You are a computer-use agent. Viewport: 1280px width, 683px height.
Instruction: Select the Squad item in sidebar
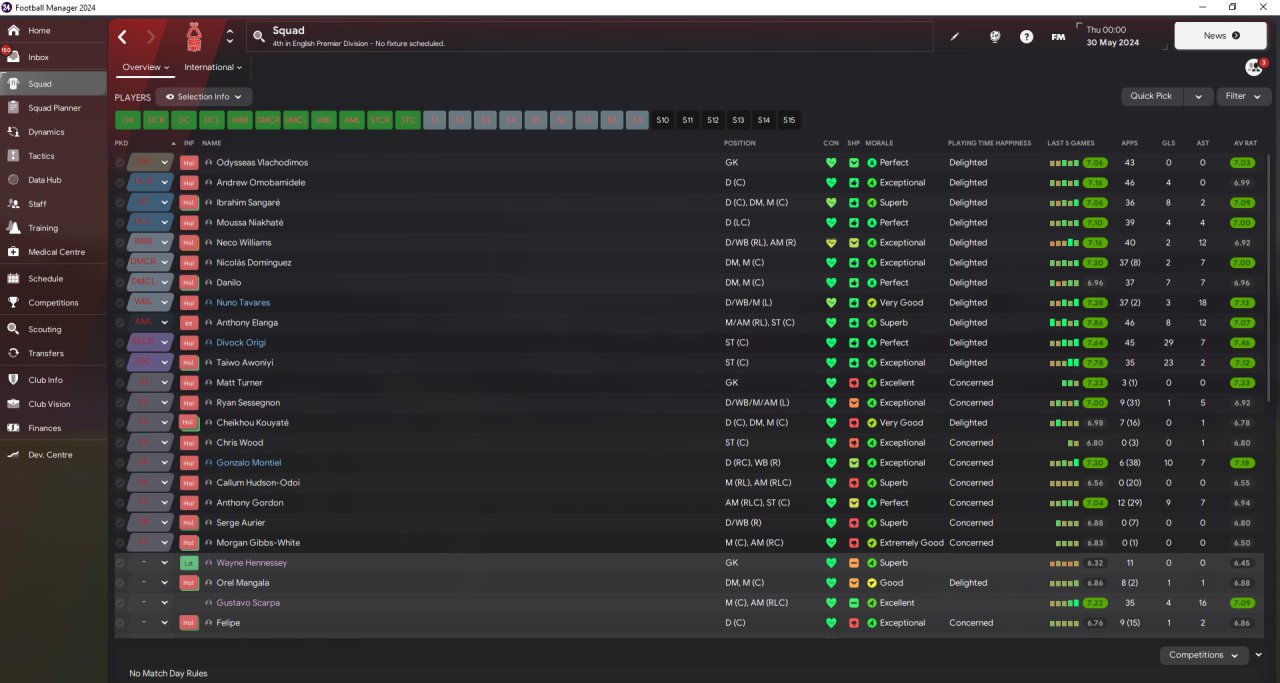54,84
